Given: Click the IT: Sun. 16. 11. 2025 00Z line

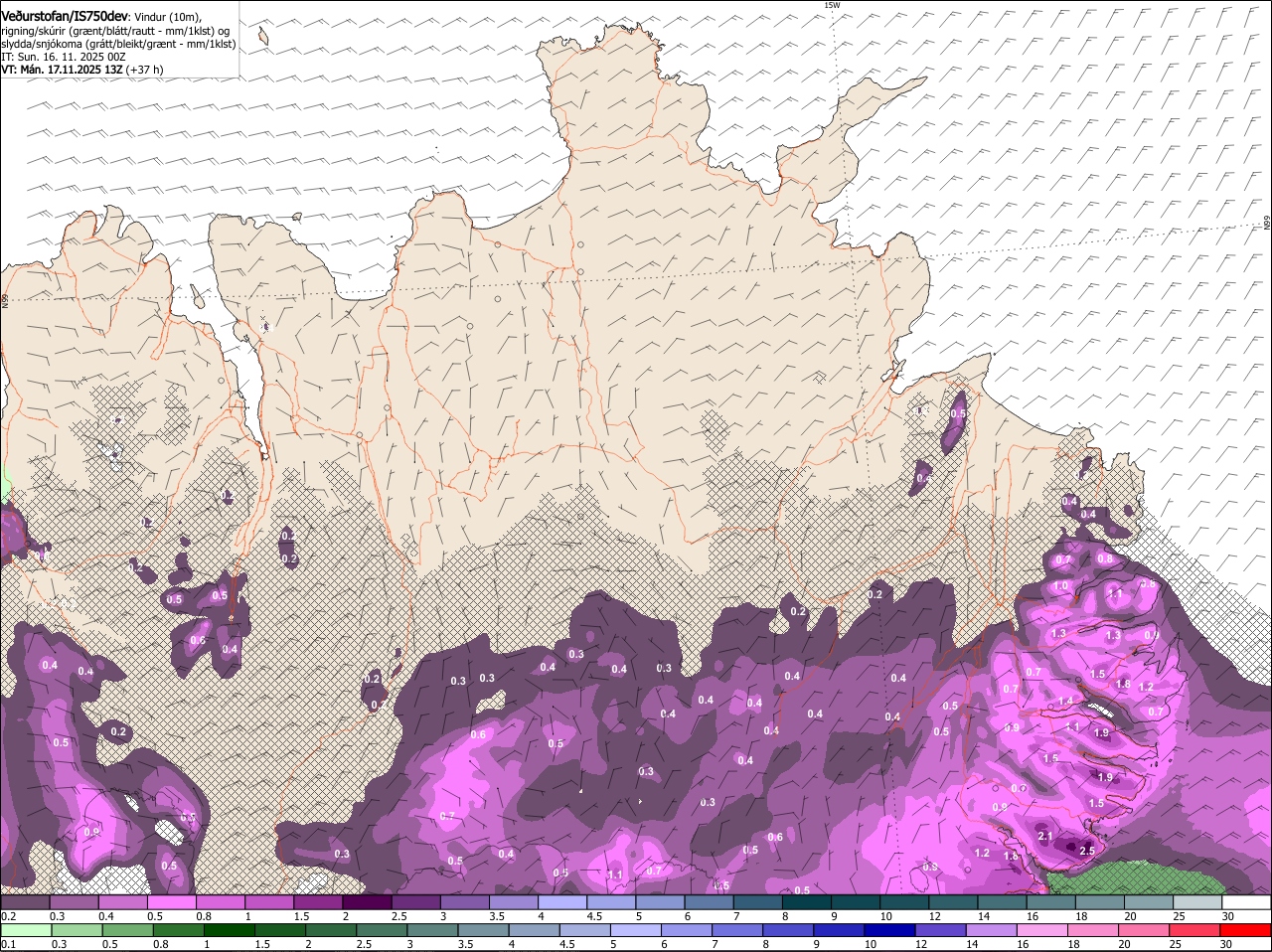Looking at the screenshot, I should click(64, 57).
